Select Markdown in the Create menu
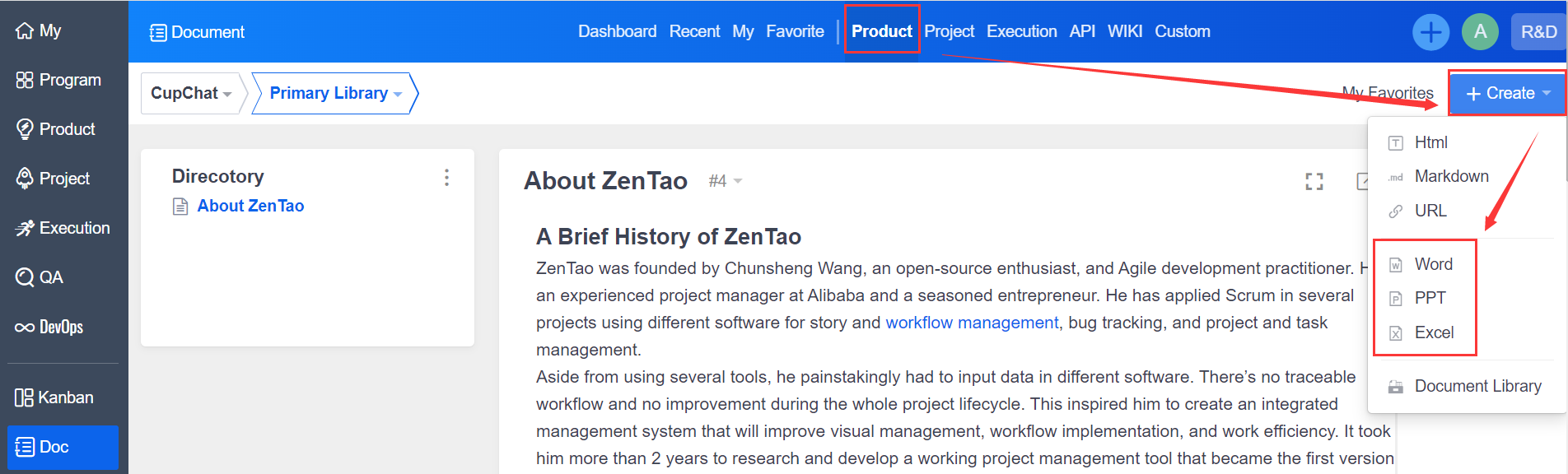The image size is (1568, 474). (1451, 176)
